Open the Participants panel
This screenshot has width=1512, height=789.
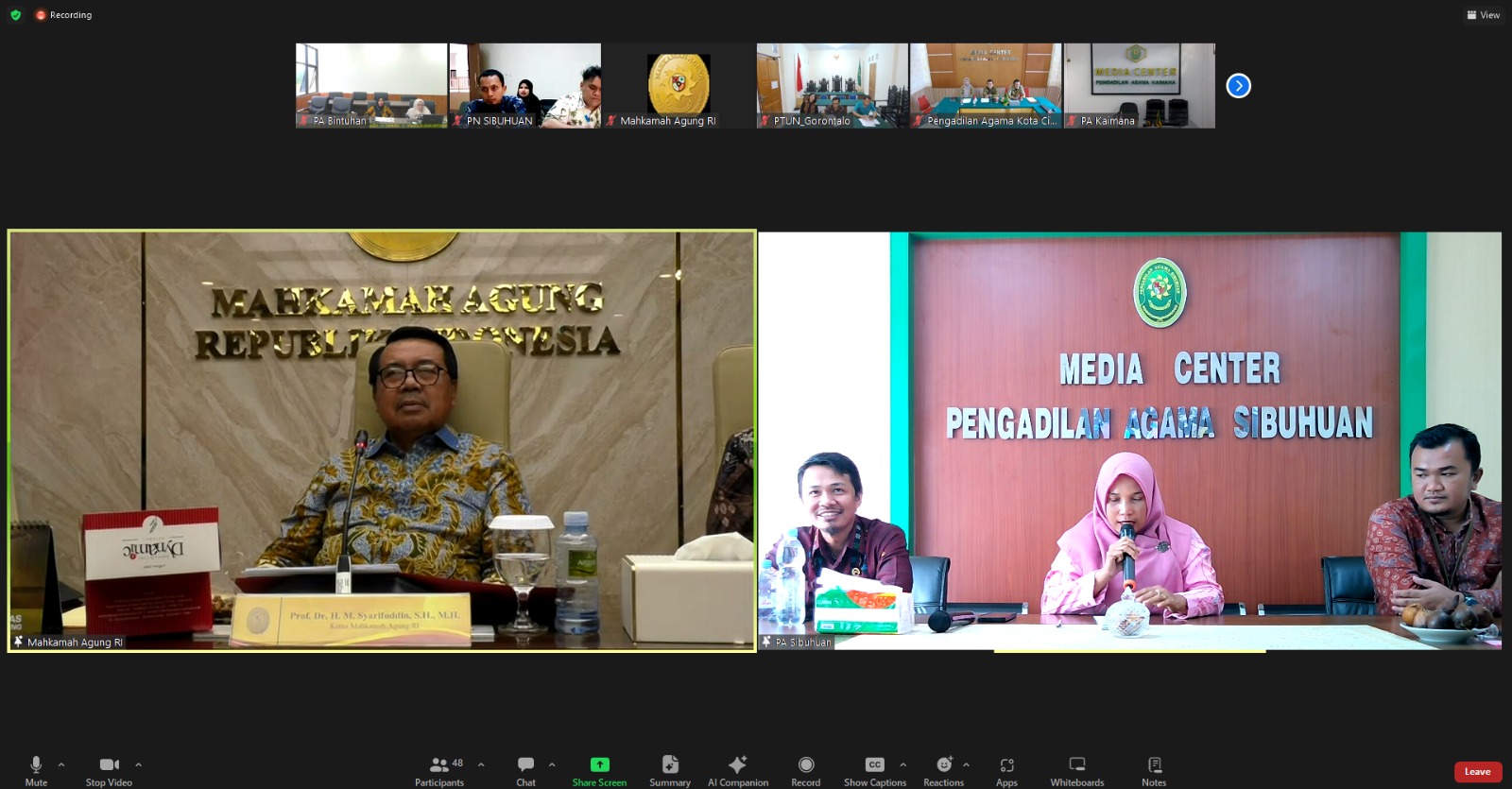(439, 770)
